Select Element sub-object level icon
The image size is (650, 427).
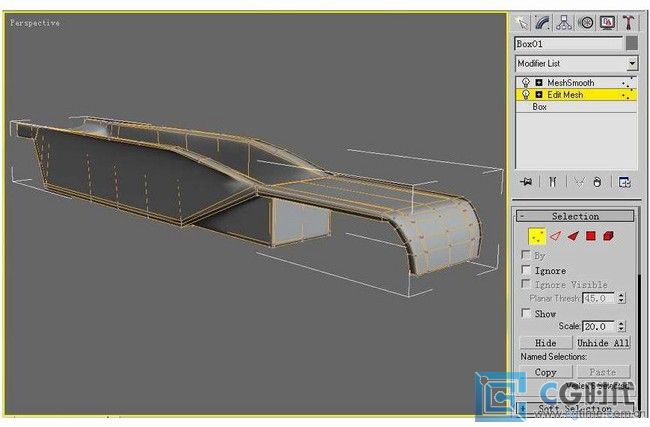click(x=608, y=236)
